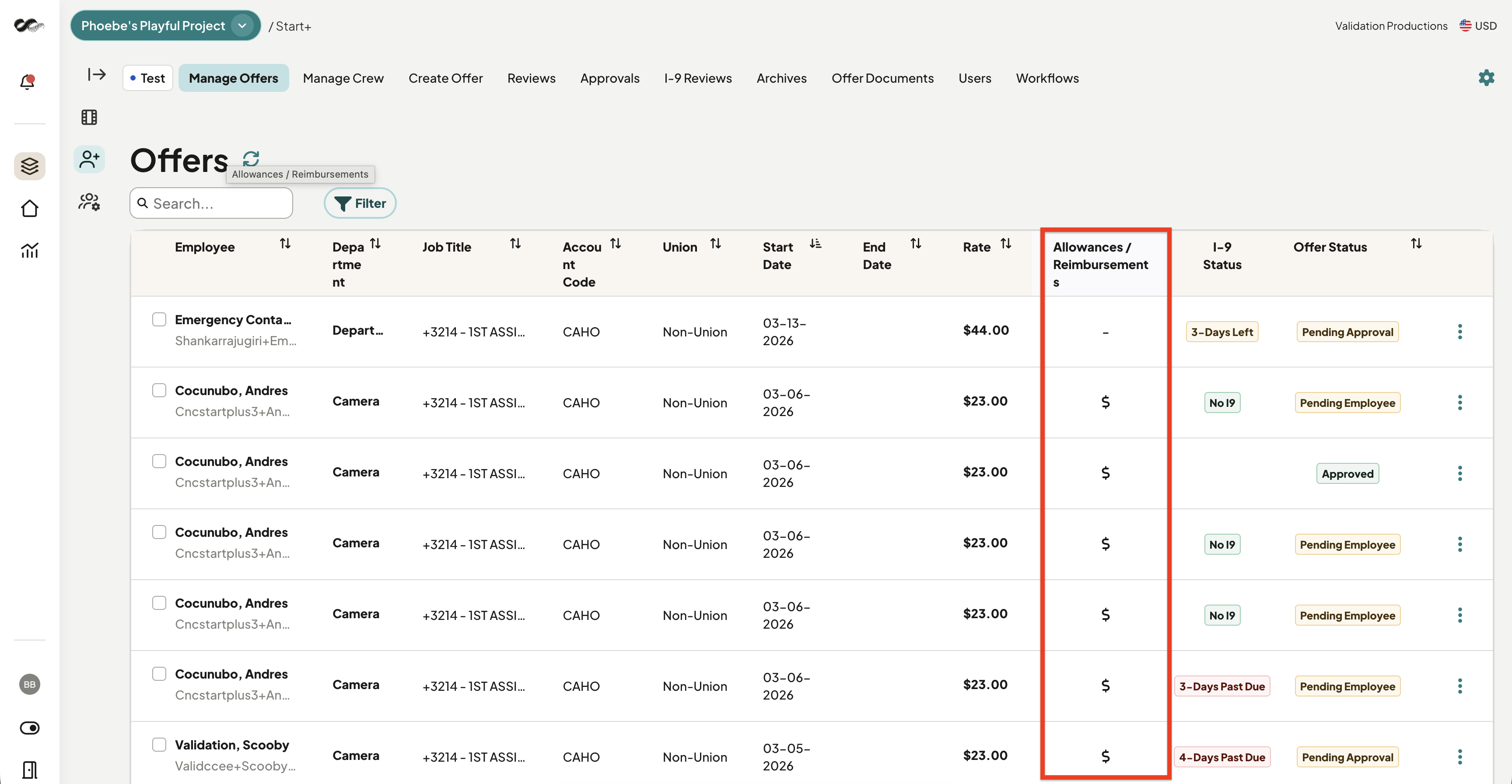Open the Approvals tab
The height and width of the screenshot is (784, 1512).
click(x=610, y=78)
